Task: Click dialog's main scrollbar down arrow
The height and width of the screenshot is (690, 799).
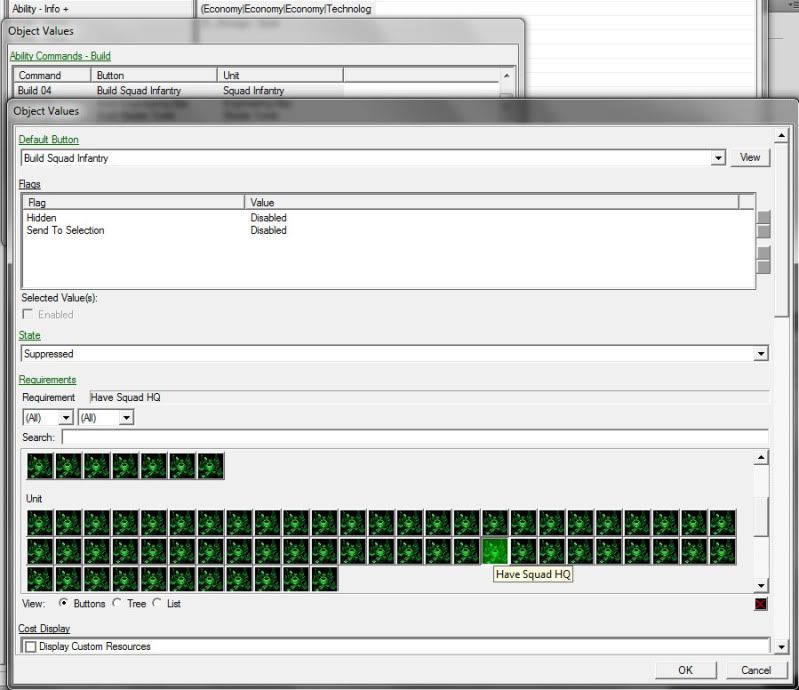Action: pos(781,647)
